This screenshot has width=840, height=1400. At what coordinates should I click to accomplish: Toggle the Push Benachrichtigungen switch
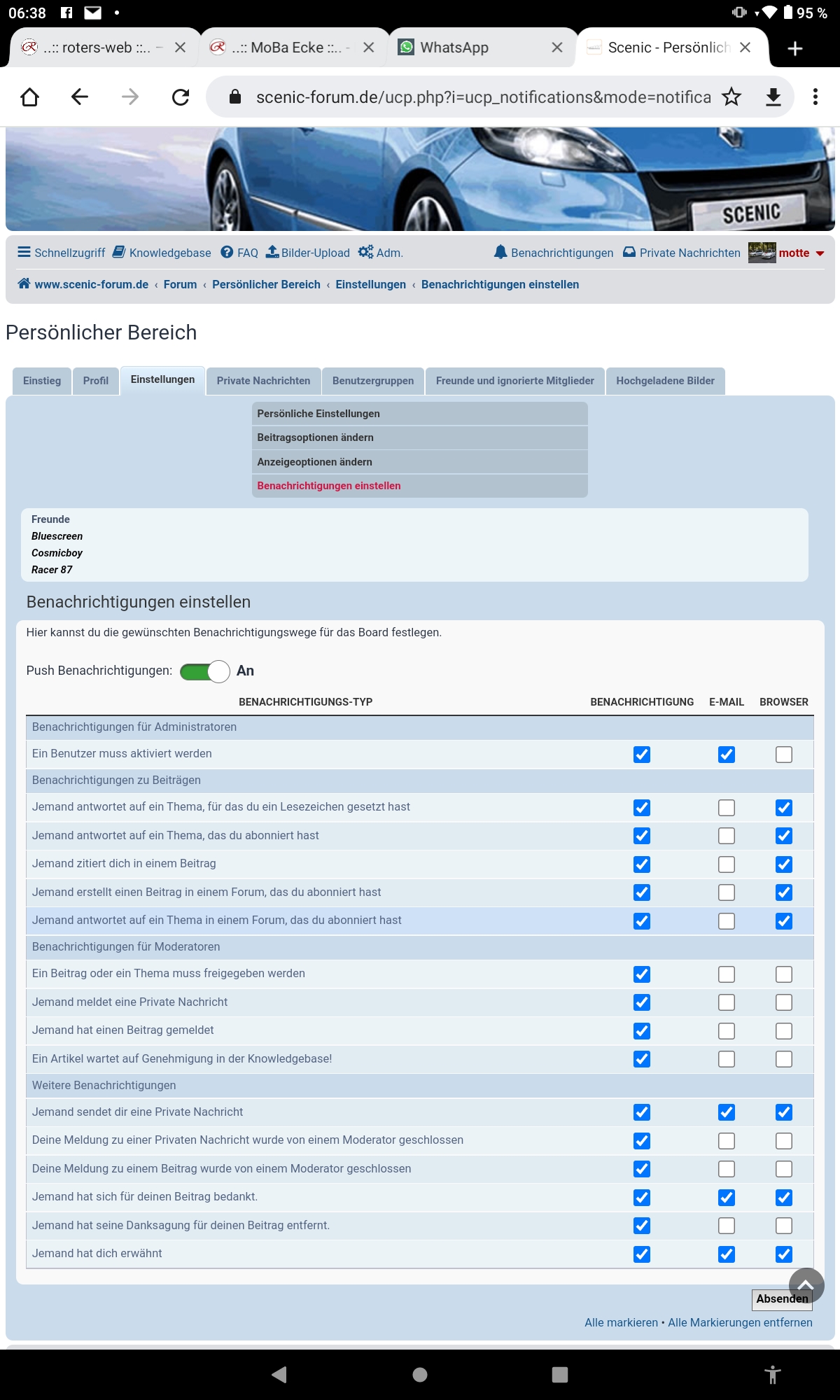205,671
